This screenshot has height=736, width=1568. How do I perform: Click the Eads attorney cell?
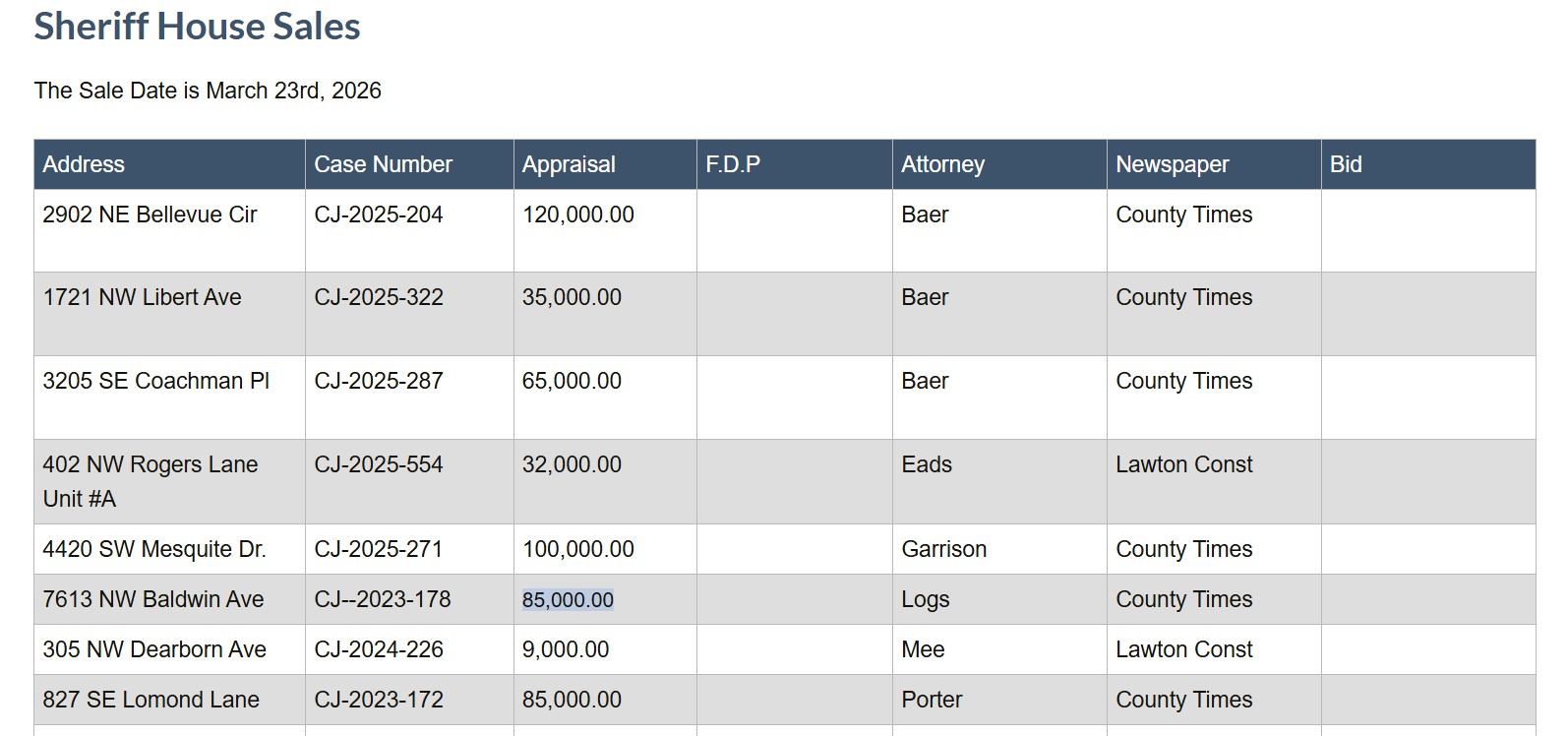(927, 464)
